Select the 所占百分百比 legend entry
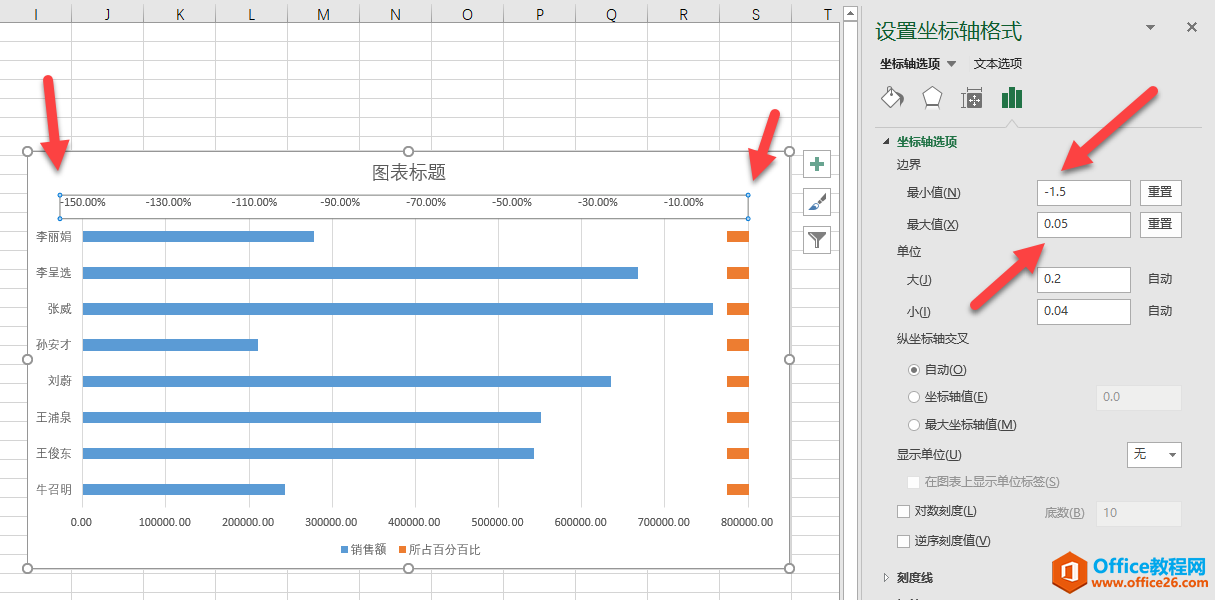This screenshot has height=600, width=1215. 439,550
